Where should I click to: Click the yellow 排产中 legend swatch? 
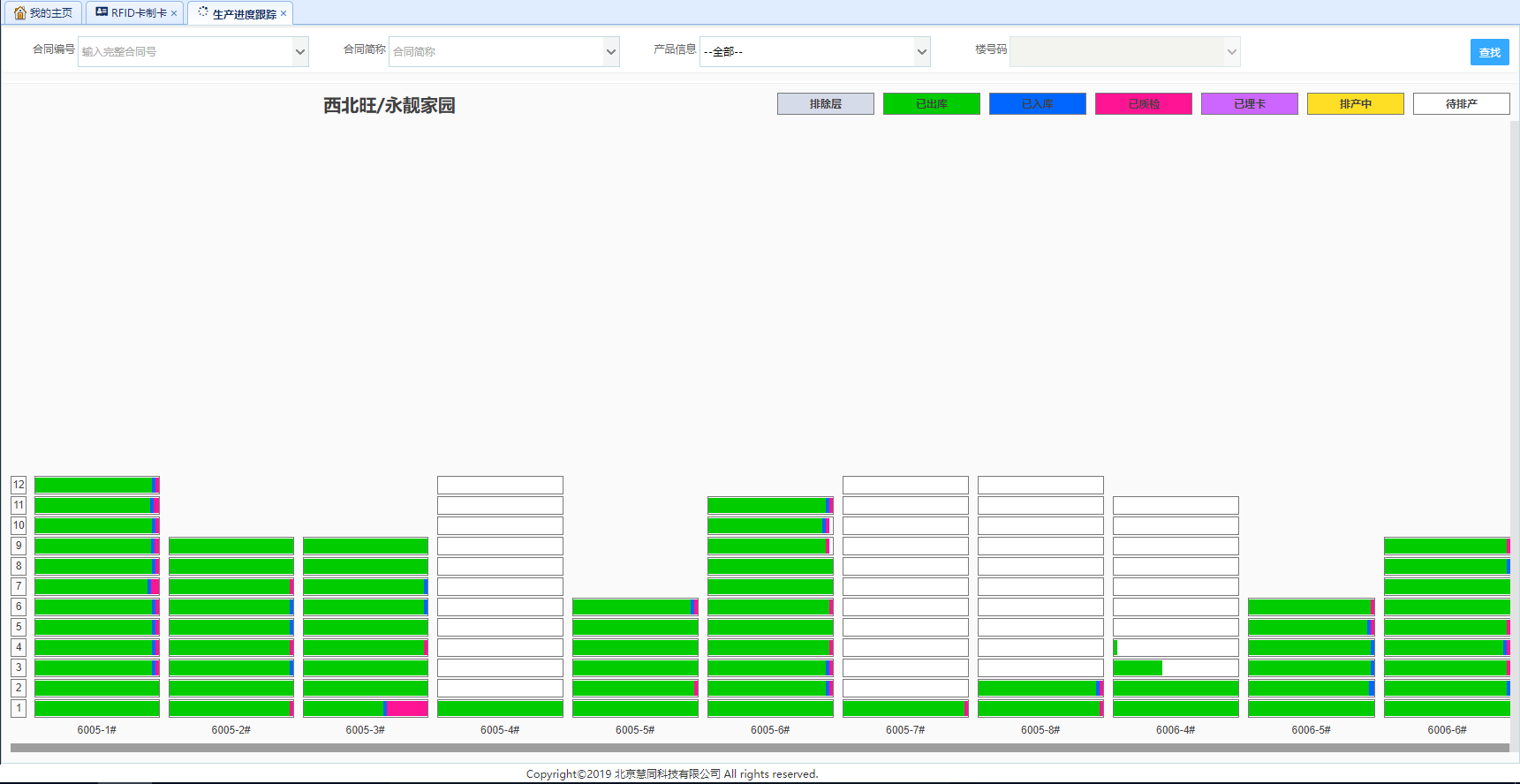click(1355, 104)
